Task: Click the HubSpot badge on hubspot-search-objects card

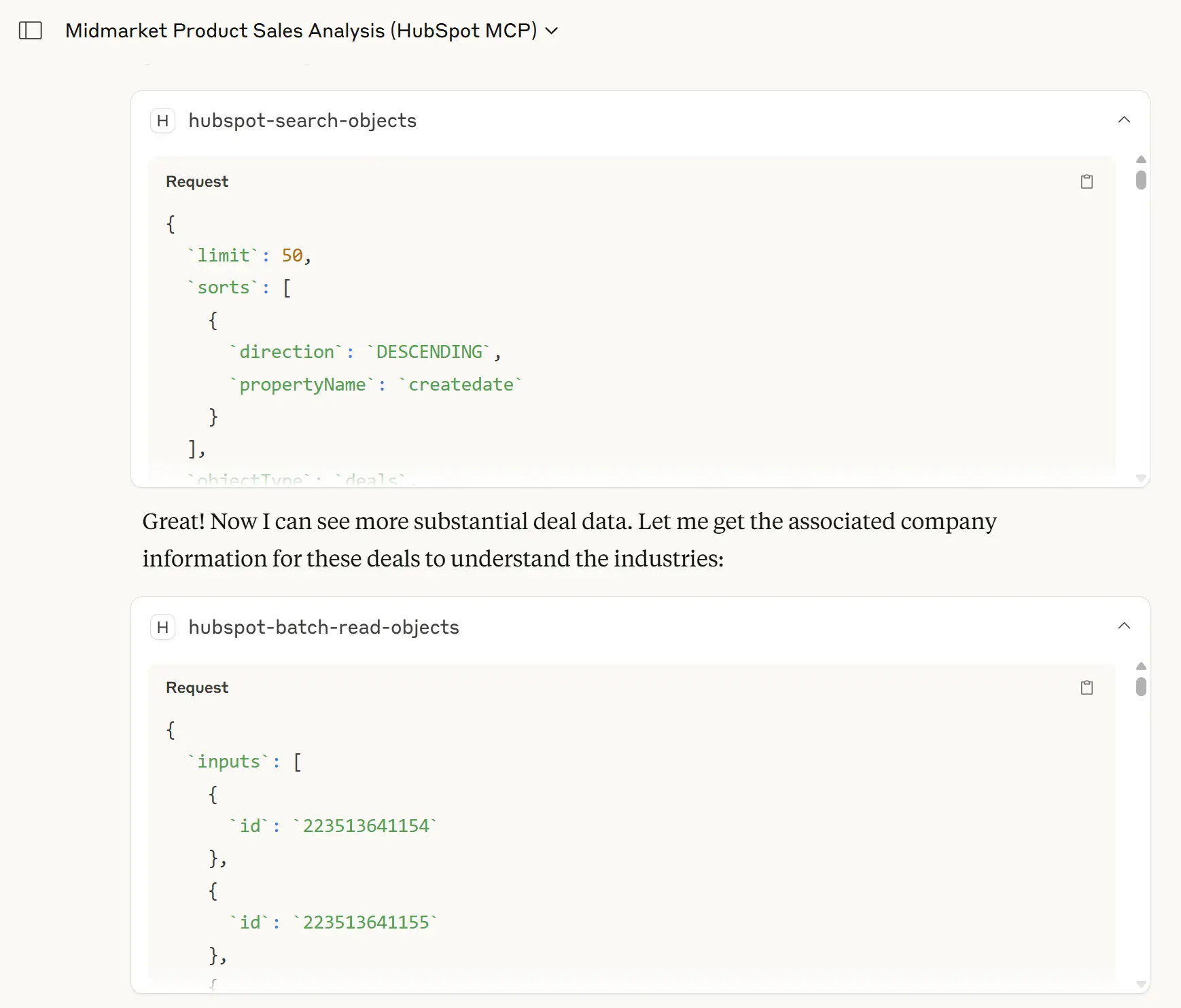Action: (x=162, y=121)
